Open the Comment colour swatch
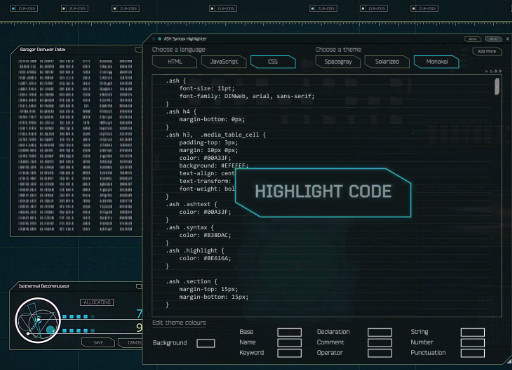Image resolution: width=512 pixels, height=370 pixels. (380, 342)
